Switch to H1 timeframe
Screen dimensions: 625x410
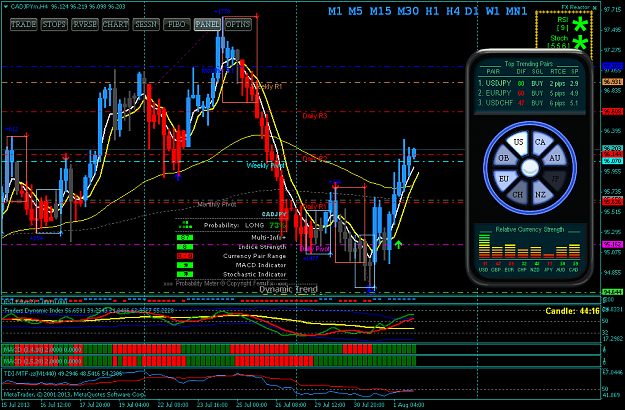tap(432, 11)
